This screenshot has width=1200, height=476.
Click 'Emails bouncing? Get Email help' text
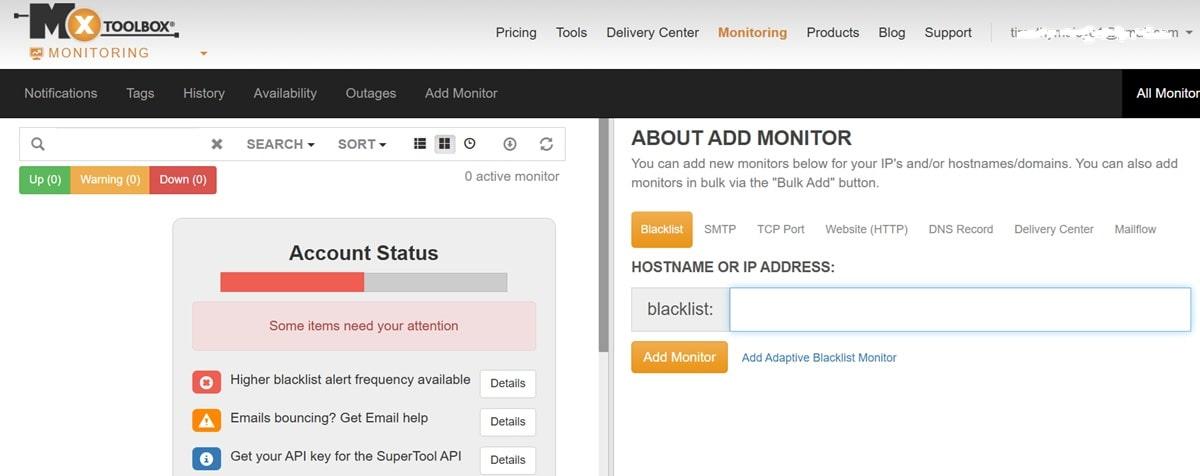329,418
